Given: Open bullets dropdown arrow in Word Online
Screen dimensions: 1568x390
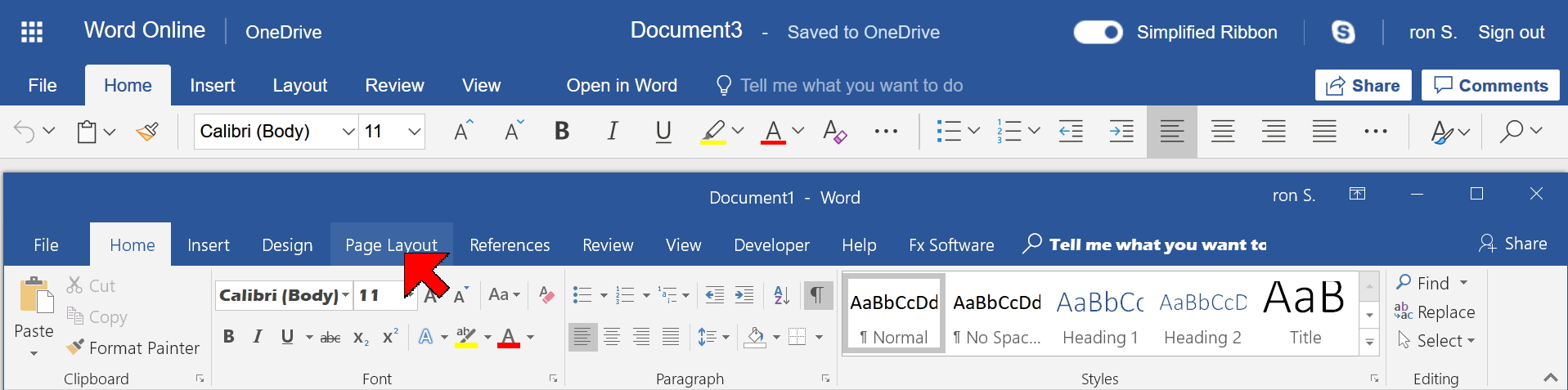Looking at the screenshot, I should pos(973,131).
